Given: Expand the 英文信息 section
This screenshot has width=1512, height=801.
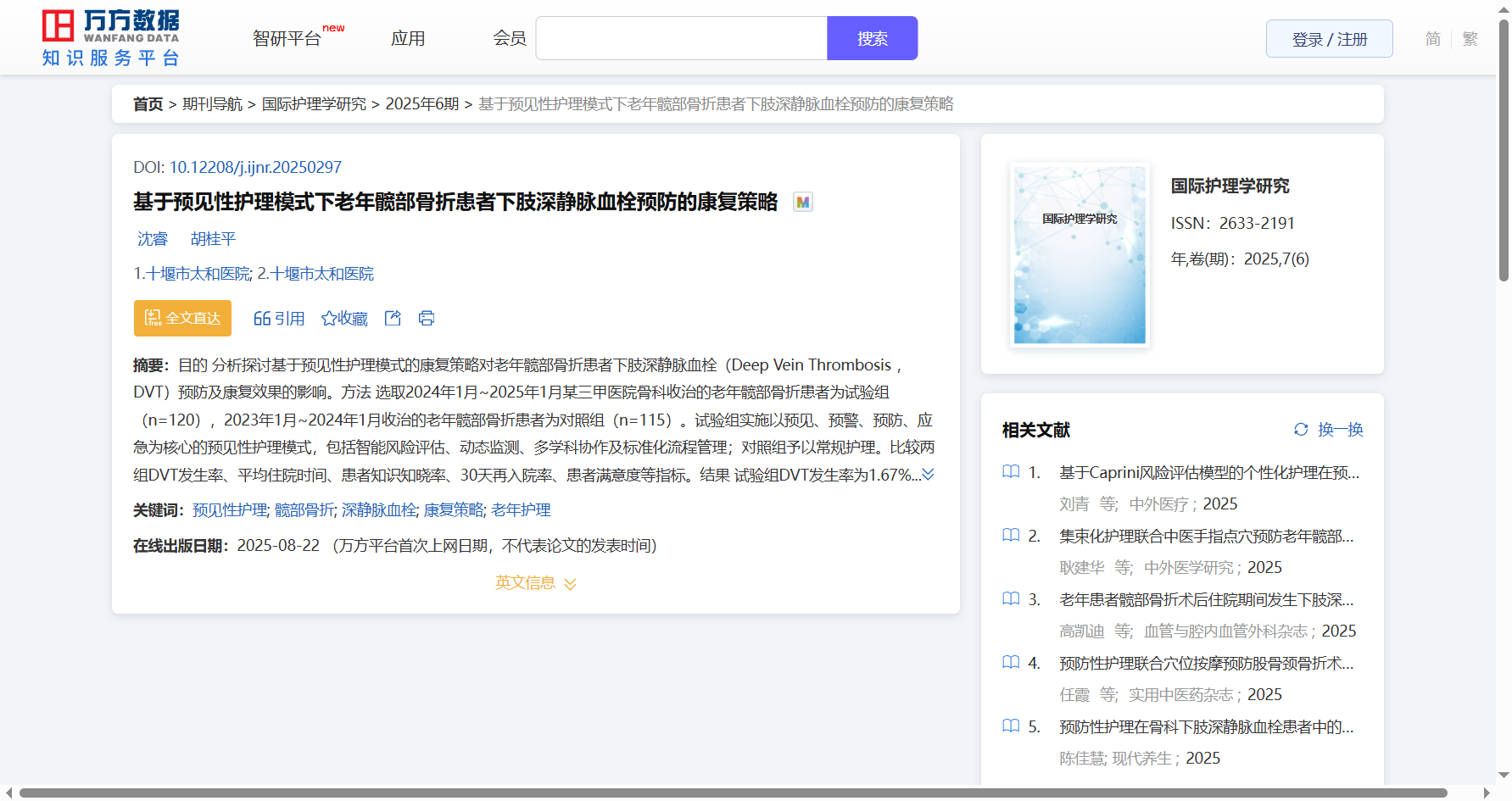Looking at the screenshot, I should [x=535, y=583].
